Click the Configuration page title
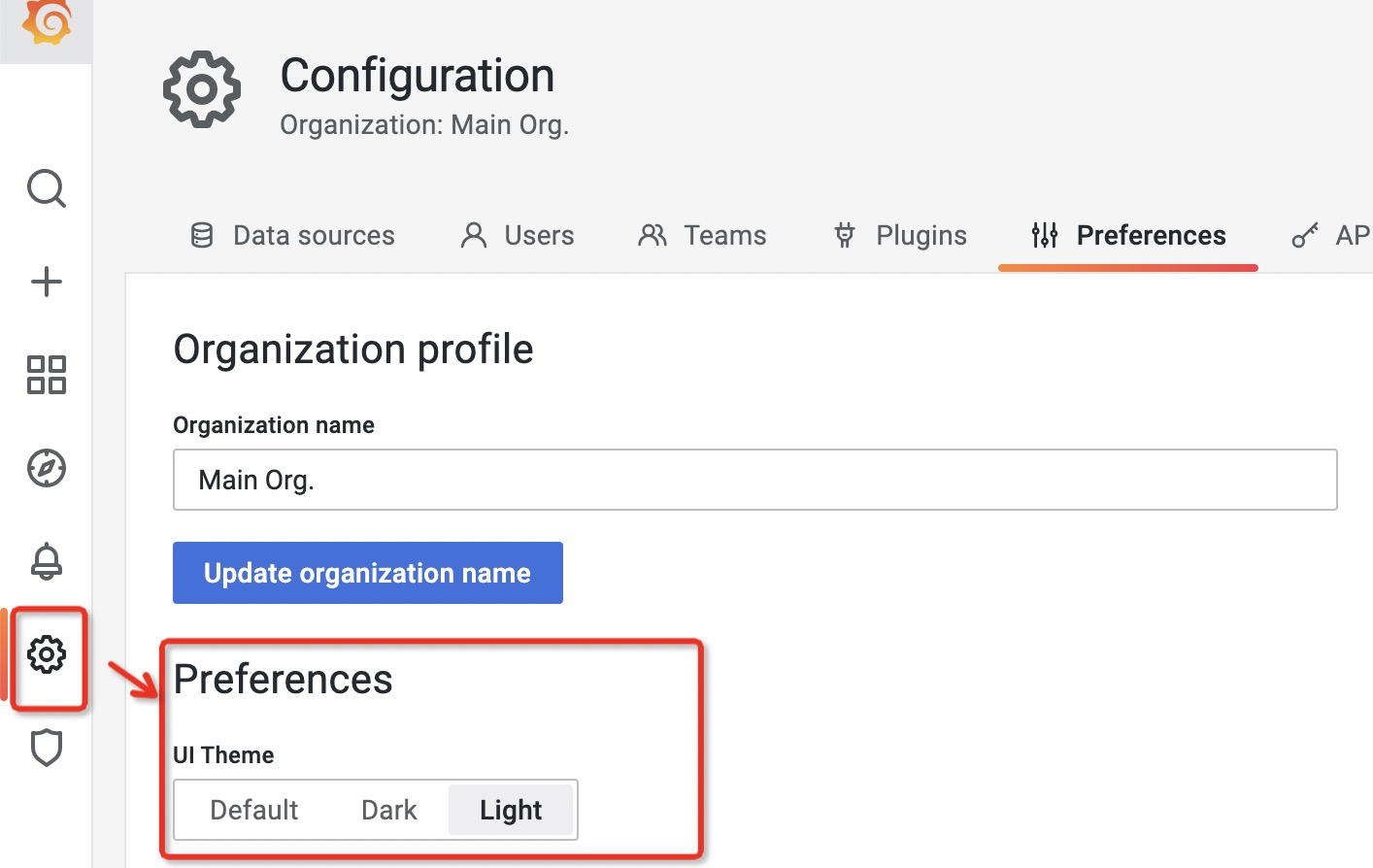The height and width of the screenshot is (868, 1373). tap(418, 76)
